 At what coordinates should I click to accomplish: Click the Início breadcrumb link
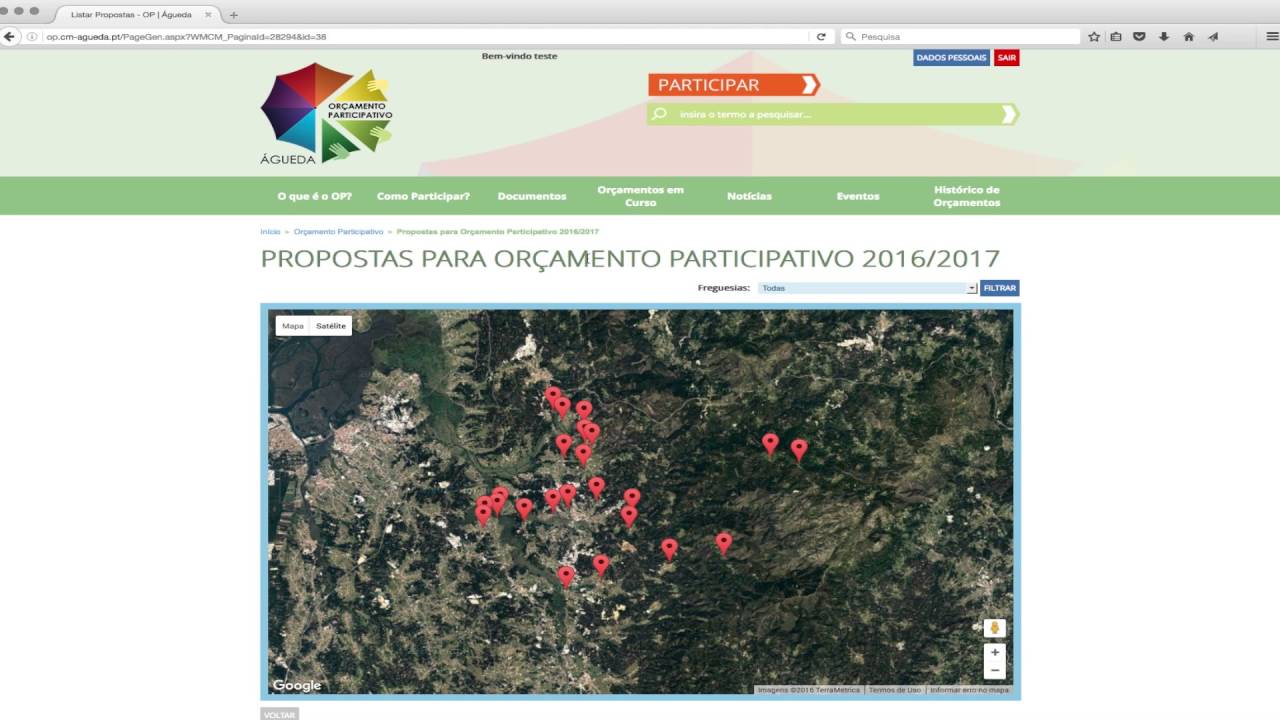[x=270, y=232]
